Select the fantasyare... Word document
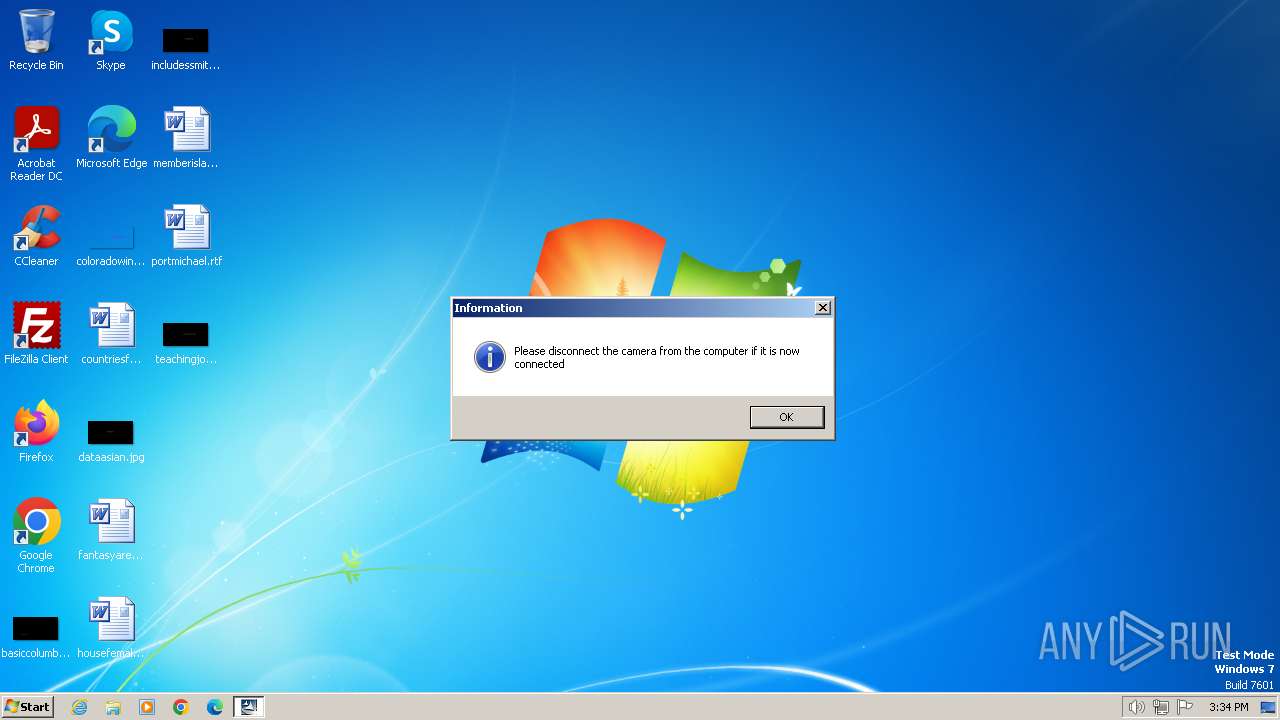Image resolution: width=1280 pixels, height=720 pixels. point(111,530)
